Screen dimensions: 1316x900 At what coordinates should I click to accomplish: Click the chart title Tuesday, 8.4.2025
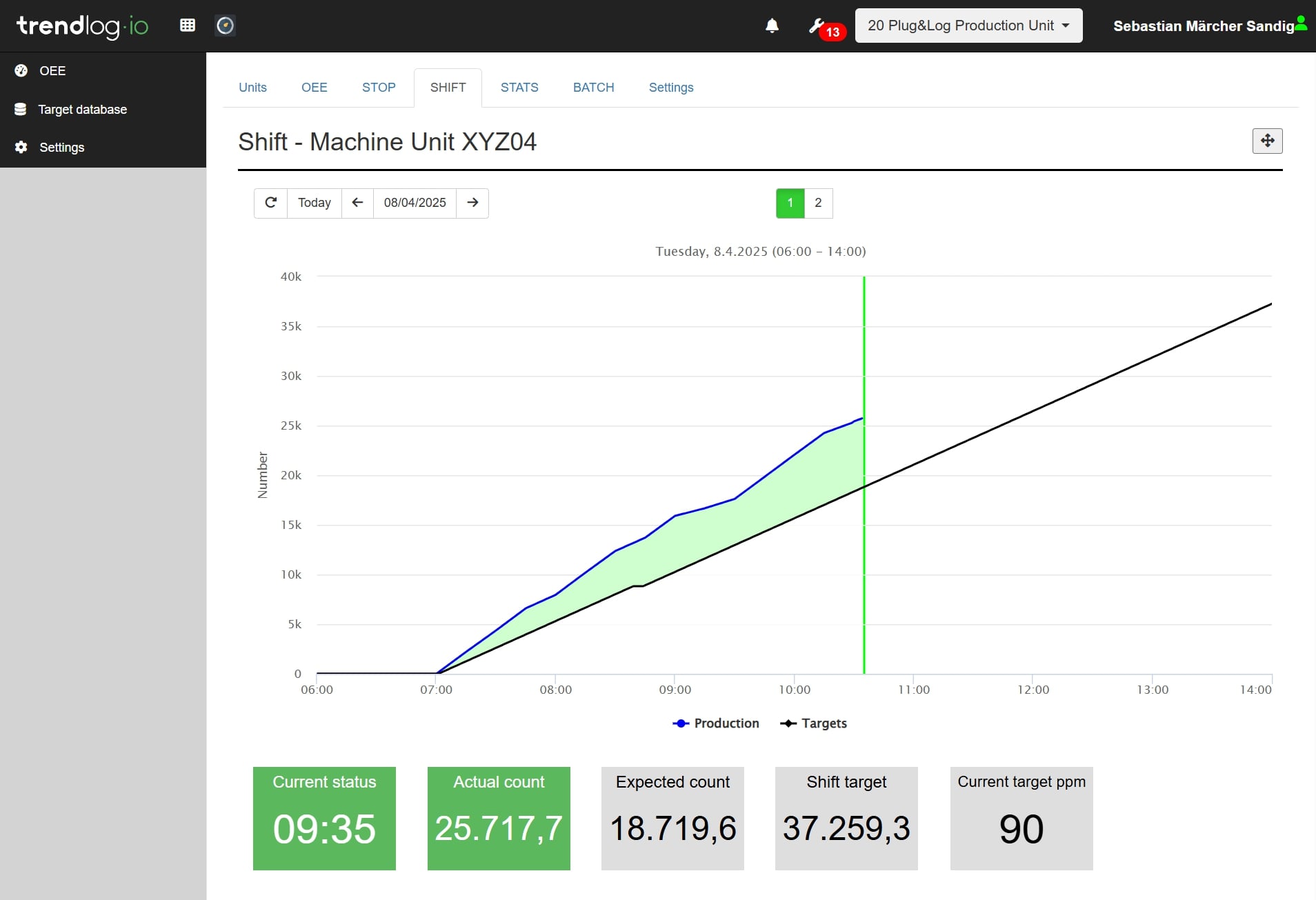point(761,252)
